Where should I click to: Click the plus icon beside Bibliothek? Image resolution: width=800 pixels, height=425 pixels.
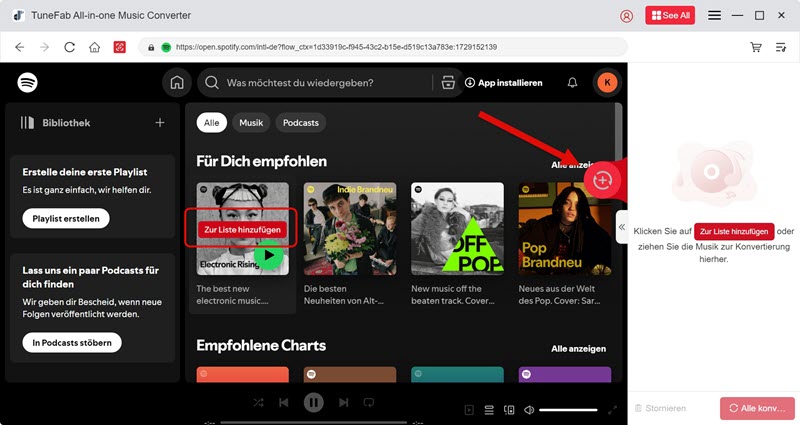click(x=159, y=123)
